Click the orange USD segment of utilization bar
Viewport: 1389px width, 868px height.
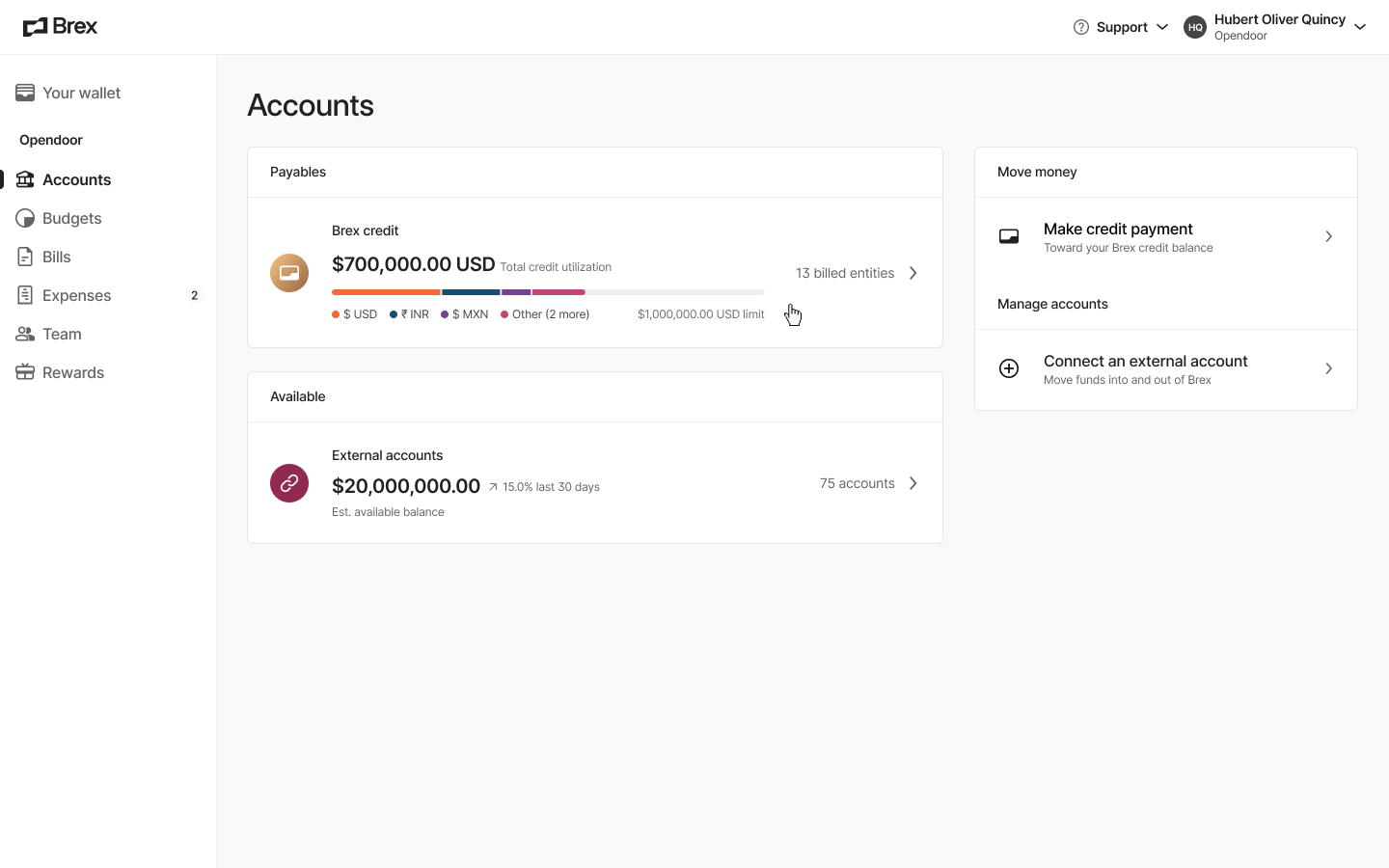click(x=386, y=291)
